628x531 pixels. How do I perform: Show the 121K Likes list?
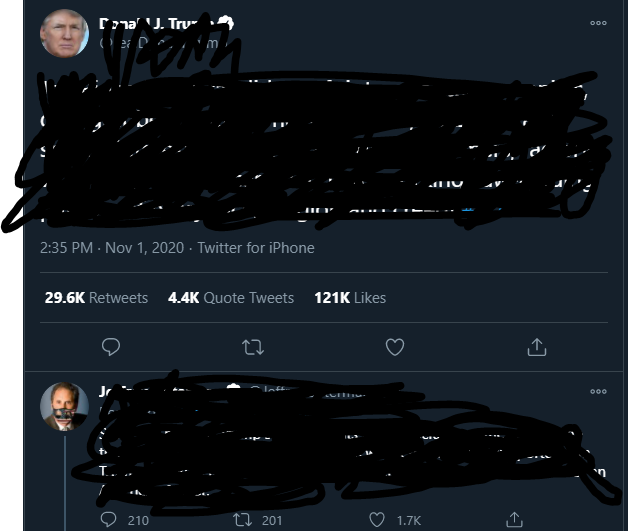coord(349,298)
